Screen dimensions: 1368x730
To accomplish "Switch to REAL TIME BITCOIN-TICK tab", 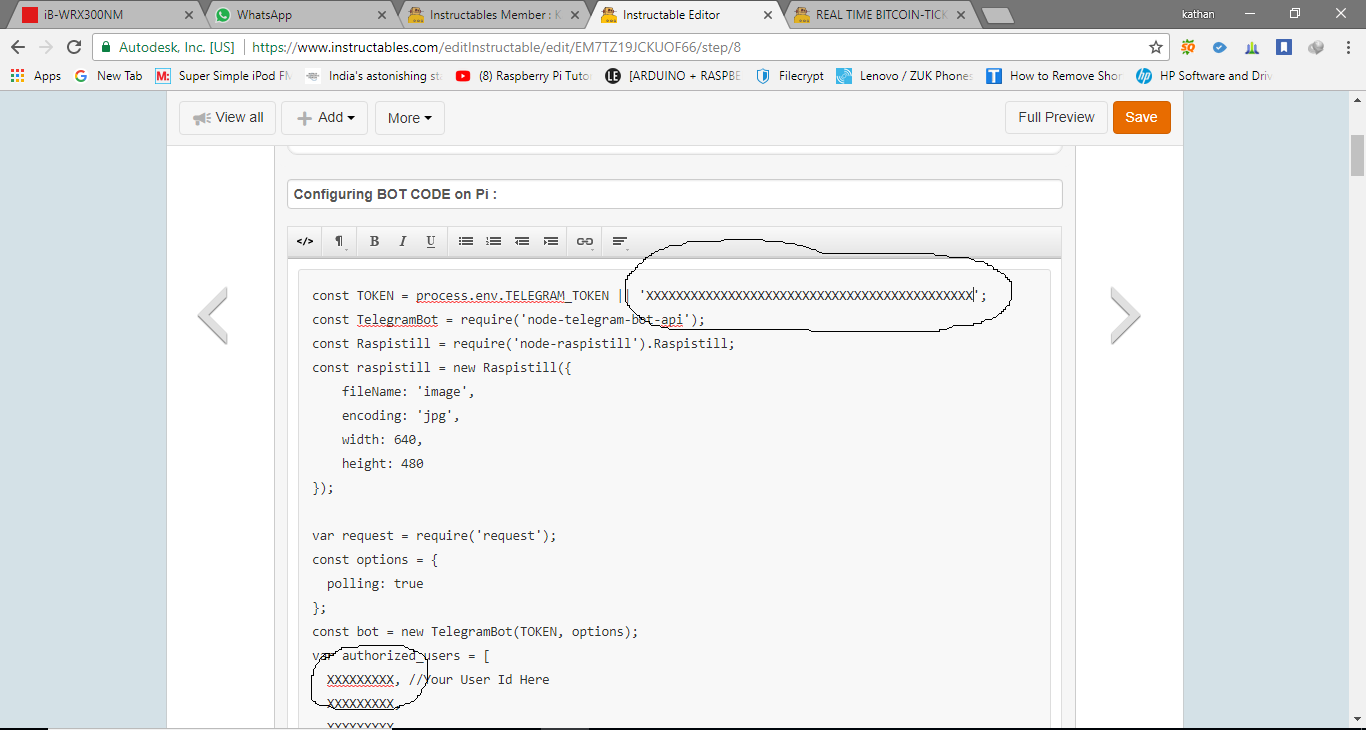I will tap(878, 15).
